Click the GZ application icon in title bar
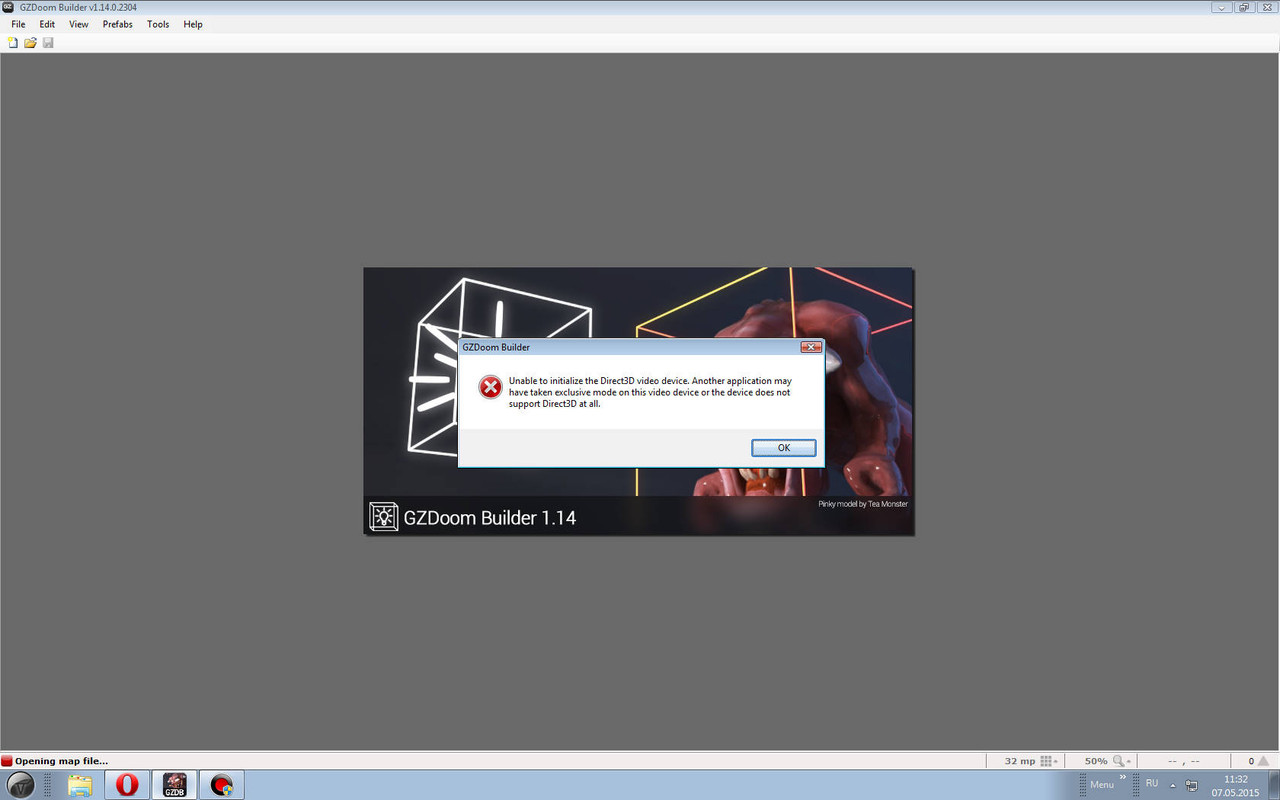This screenshot has height=800, width=1280. (9, 7)
